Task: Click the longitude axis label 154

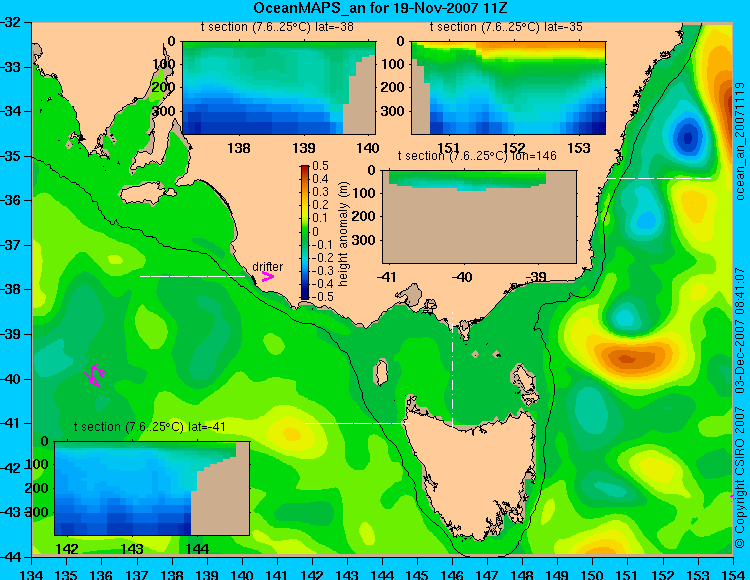Action: (x=732, y=574)
